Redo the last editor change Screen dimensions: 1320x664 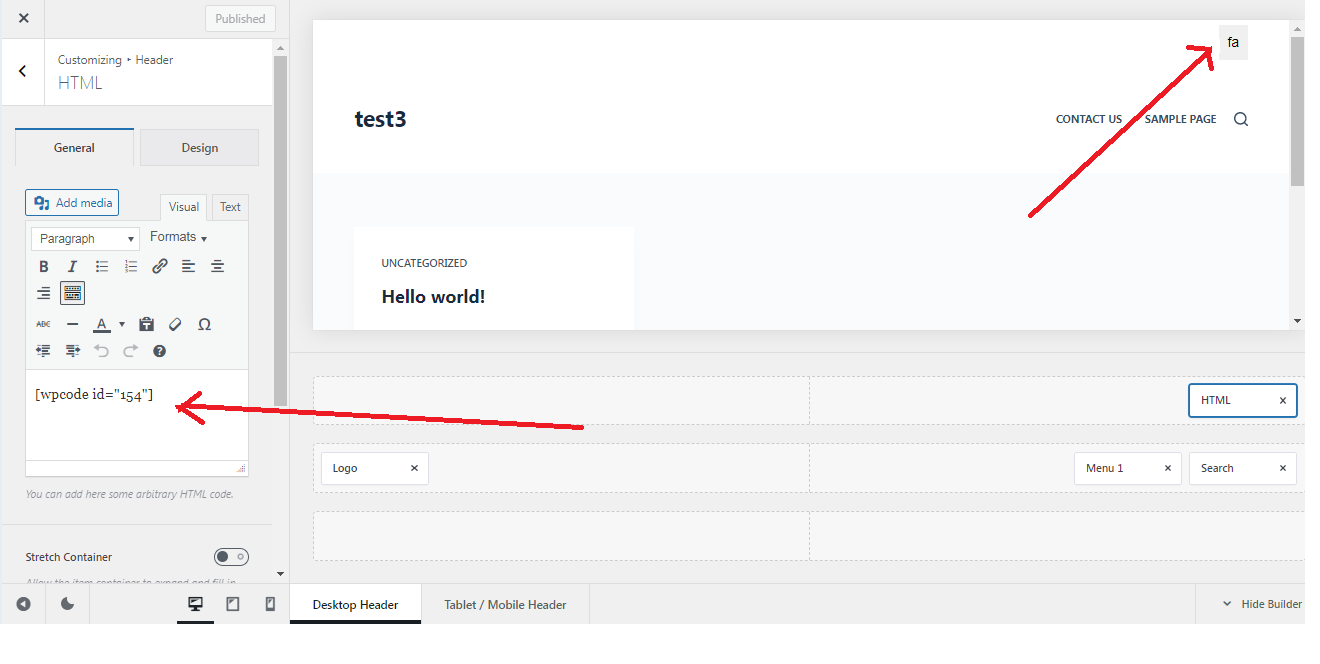(130, 351)
